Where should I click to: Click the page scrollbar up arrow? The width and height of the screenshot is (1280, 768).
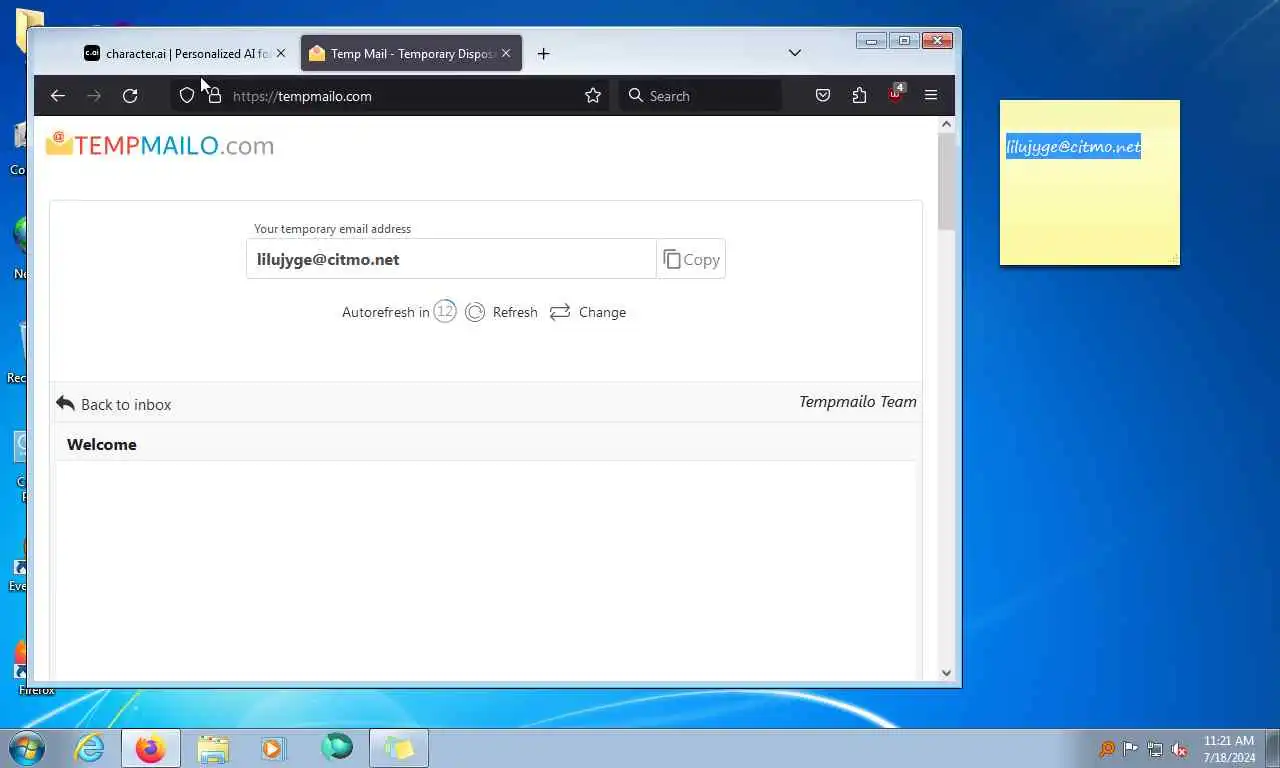click(947, 125)
